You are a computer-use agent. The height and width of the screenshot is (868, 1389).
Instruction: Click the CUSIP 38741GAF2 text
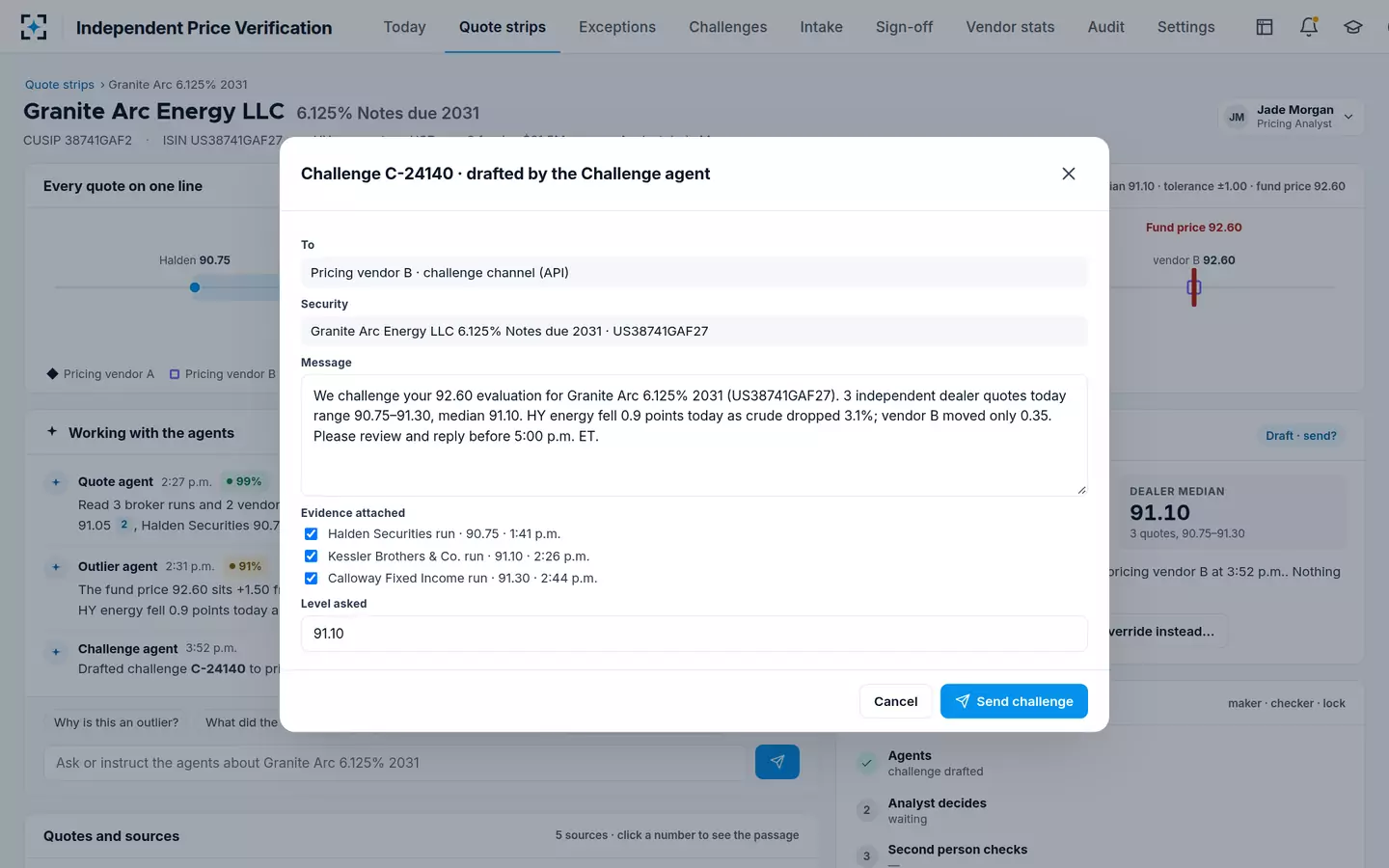(77, 141)
